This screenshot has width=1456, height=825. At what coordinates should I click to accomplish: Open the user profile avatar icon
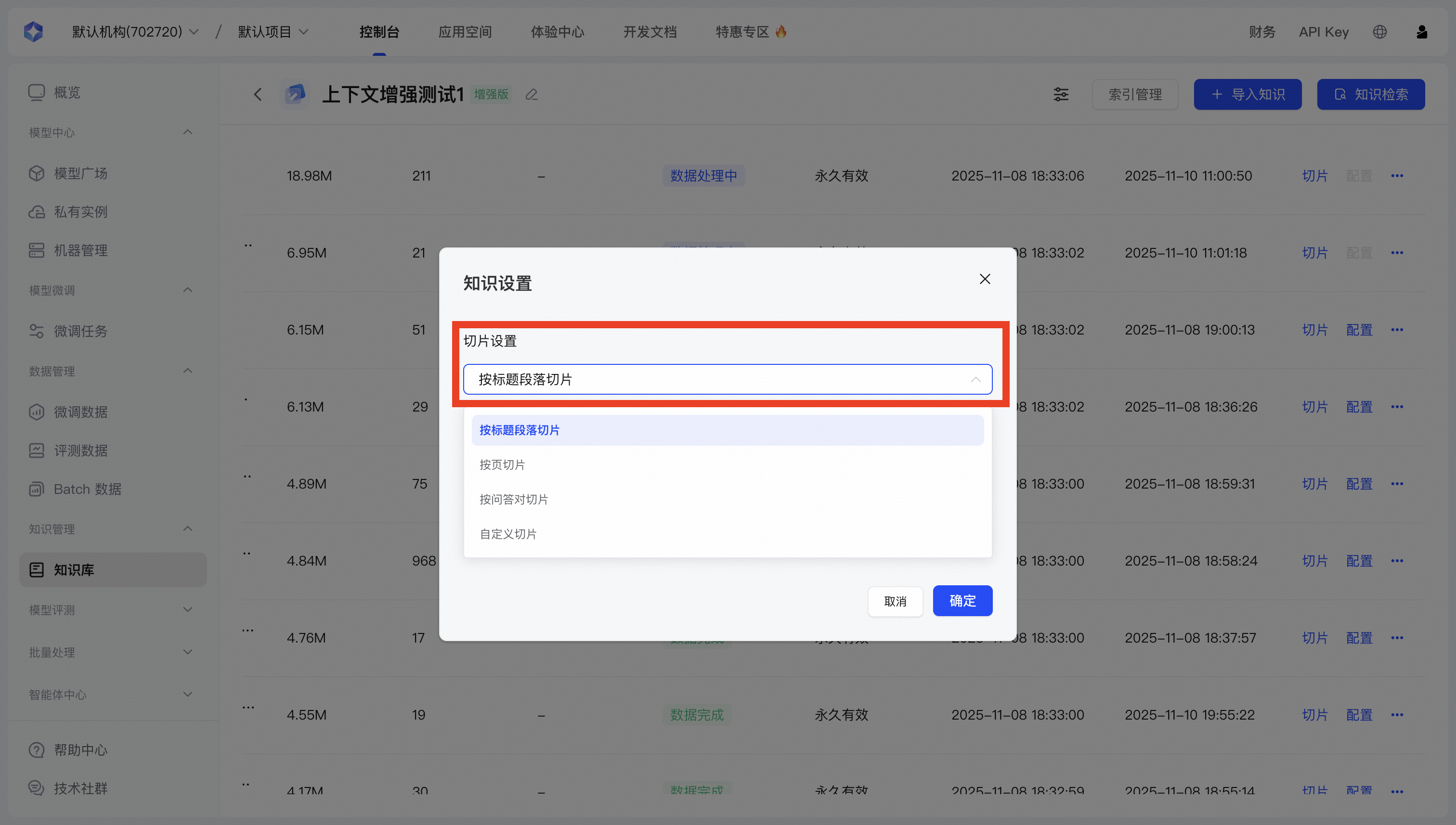pyautogui.click(x=1421, y=32)
